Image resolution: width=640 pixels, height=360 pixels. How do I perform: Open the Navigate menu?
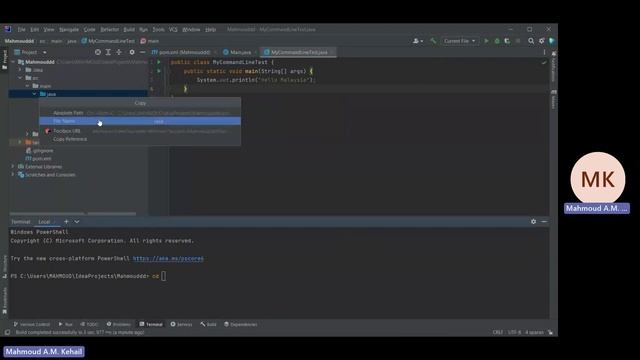(x=69, y=29)
